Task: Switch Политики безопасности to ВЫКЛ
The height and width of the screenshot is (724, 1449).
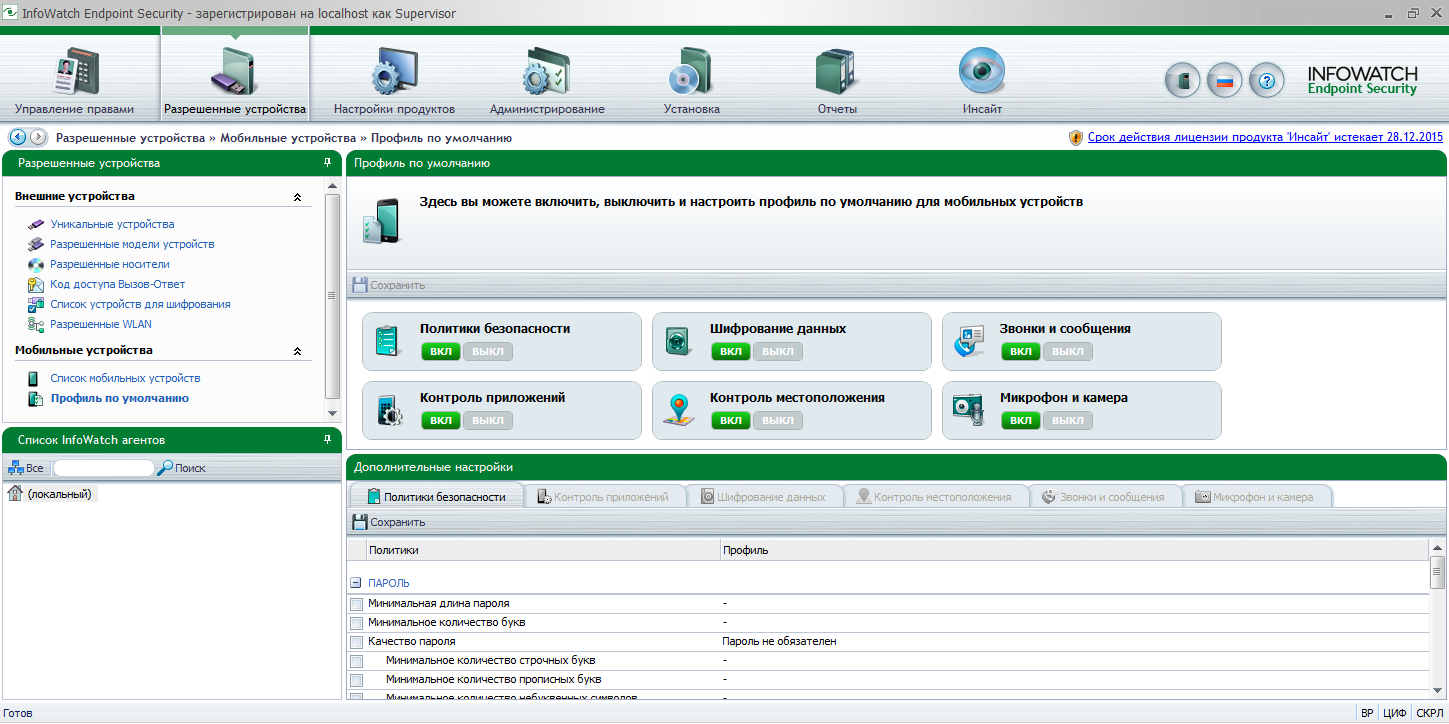Action: (487, 351)
